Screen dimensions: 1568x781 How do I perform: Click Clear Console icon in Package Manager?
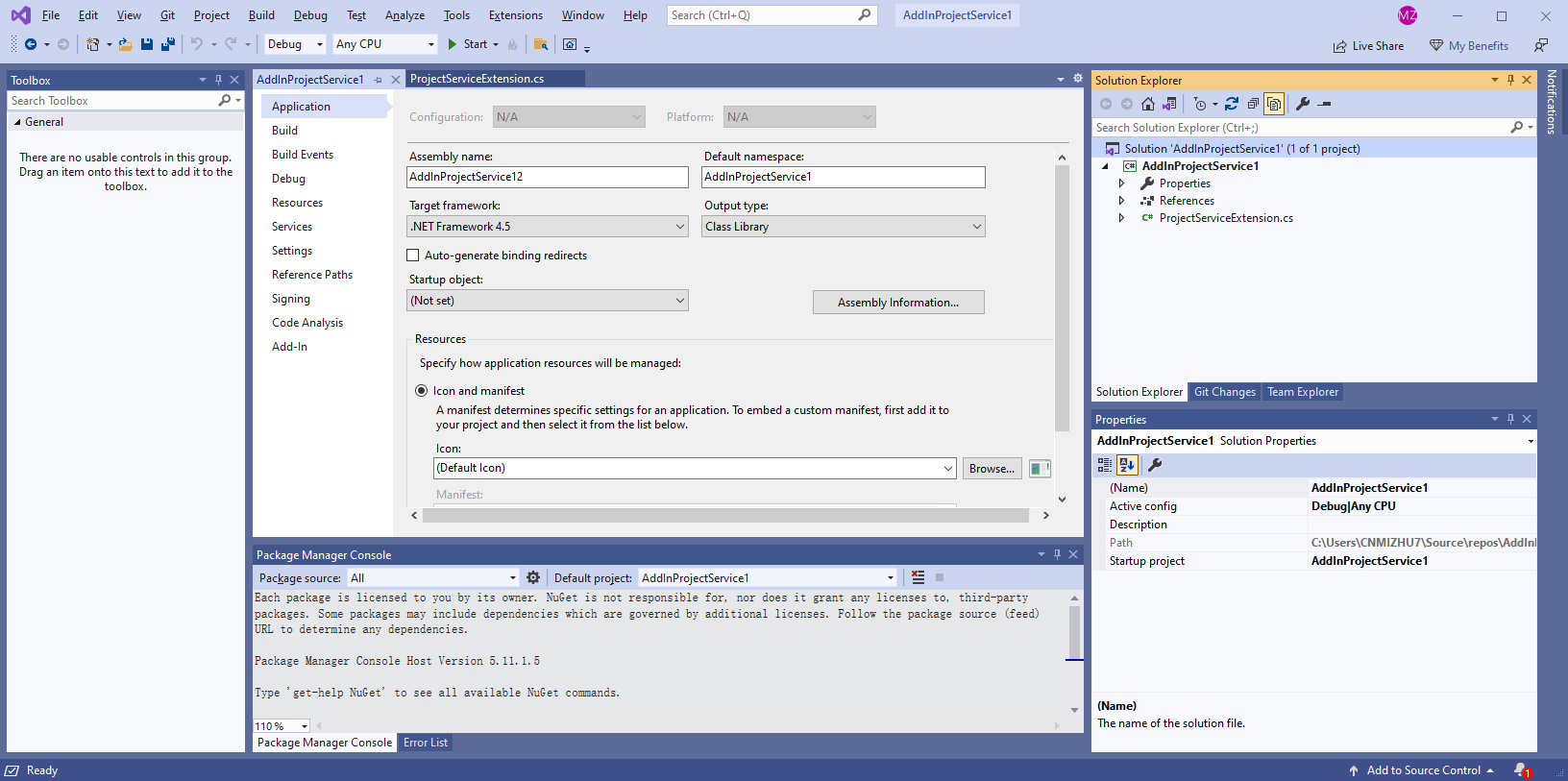pyautogui.click(x=919, y=577)
